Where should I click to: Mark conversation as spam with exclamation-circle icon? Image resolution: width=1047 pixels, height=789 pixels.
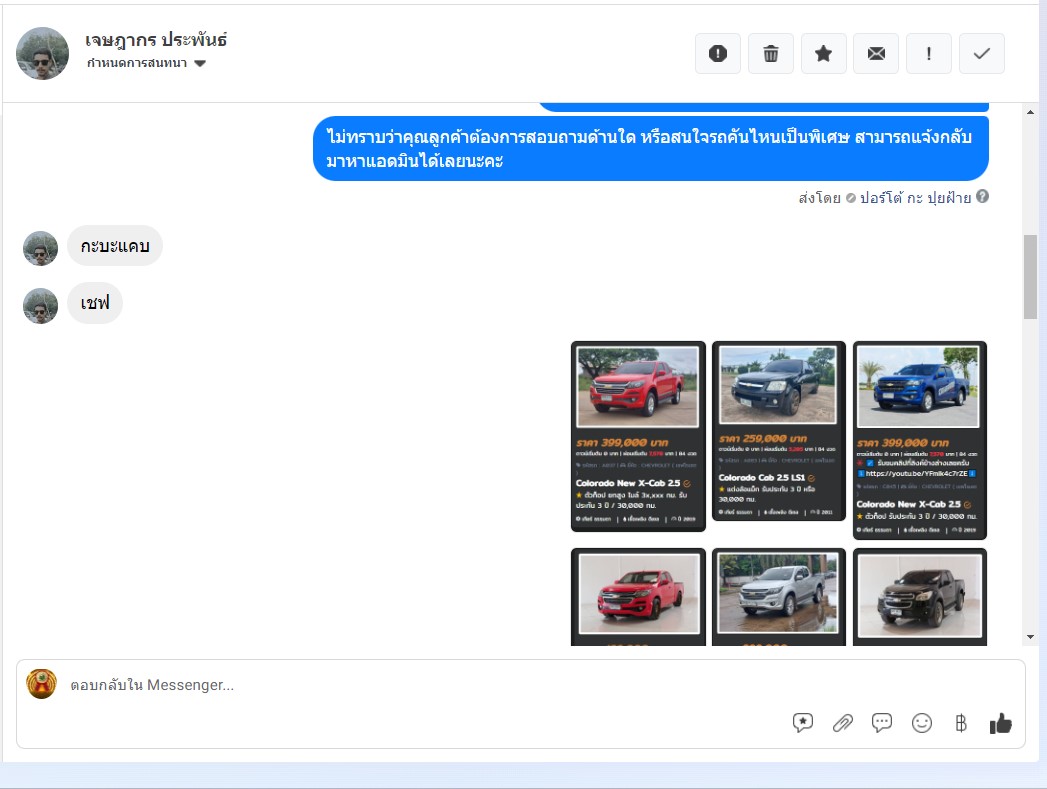coord(718,53)
